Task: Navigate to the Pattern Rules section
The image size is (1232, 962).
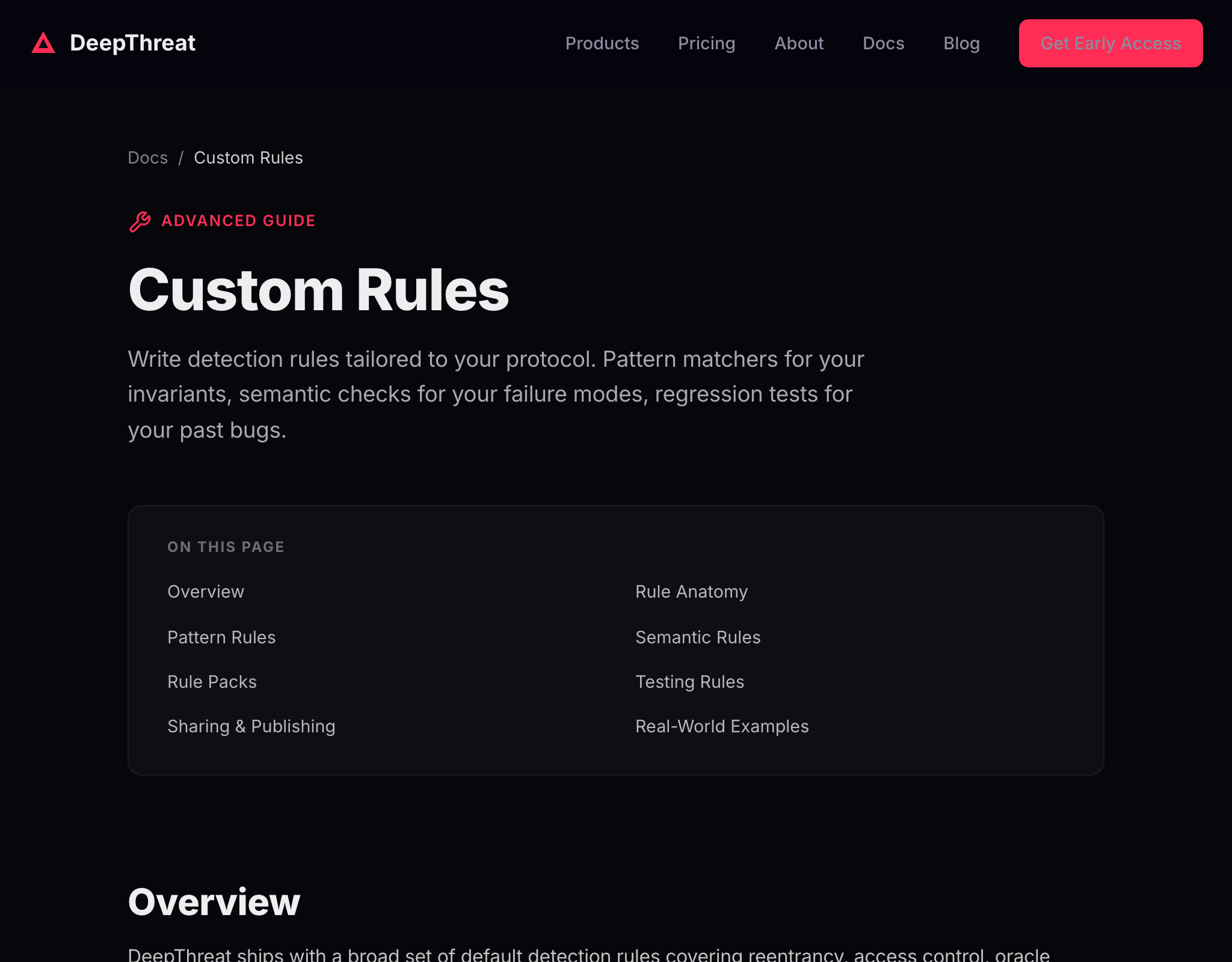Action: click(221, 637)
